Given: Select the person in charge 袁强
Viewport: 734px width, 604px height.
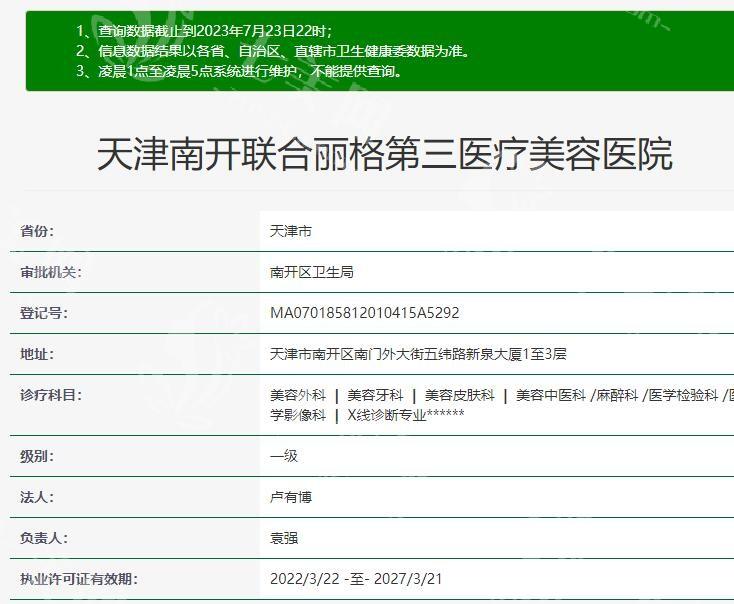Looking at the screenshot, I should [284, 538].
